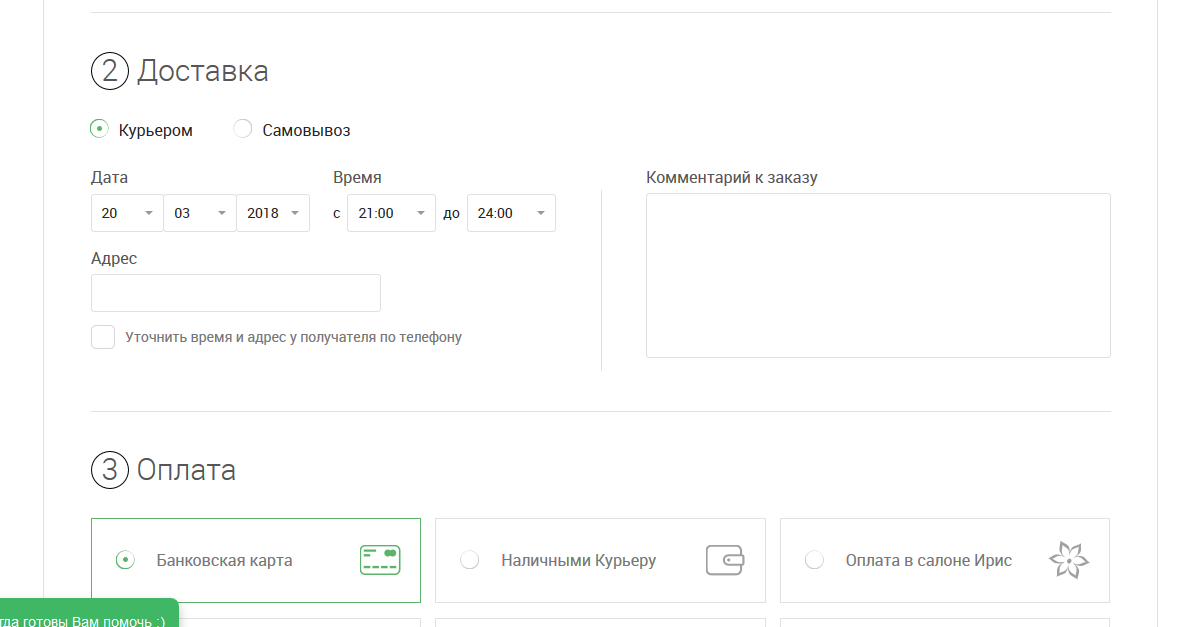This screenshot has width=1194, height=627.
Task: Choose Оплата в салоне Ирис radio
Action: click(814, 560)
